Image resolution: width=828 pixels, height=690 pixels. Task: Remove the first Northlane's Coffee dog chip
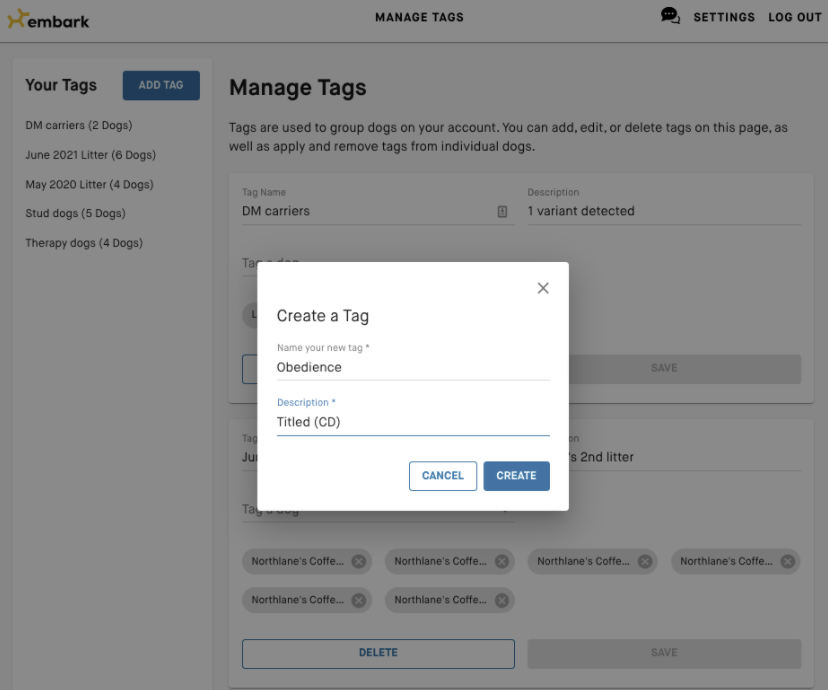[x=359, y=561]
